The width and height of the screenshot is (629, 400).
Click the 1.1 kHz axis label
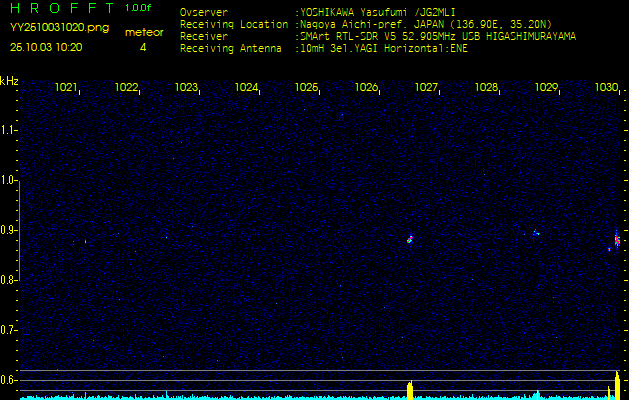[9, 130]
